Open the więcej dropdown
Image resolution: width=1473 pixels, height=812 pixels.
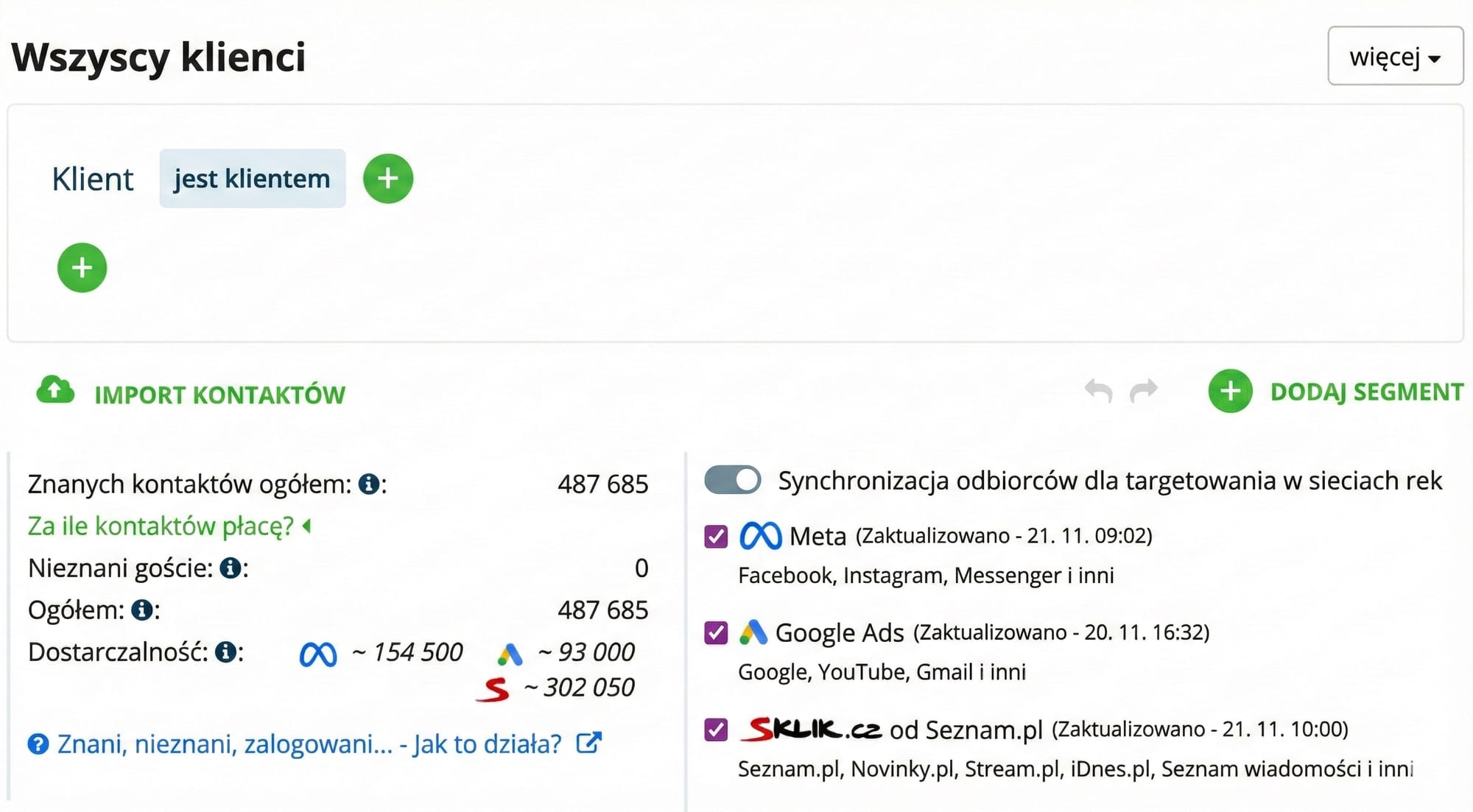tap(1394, 55)
